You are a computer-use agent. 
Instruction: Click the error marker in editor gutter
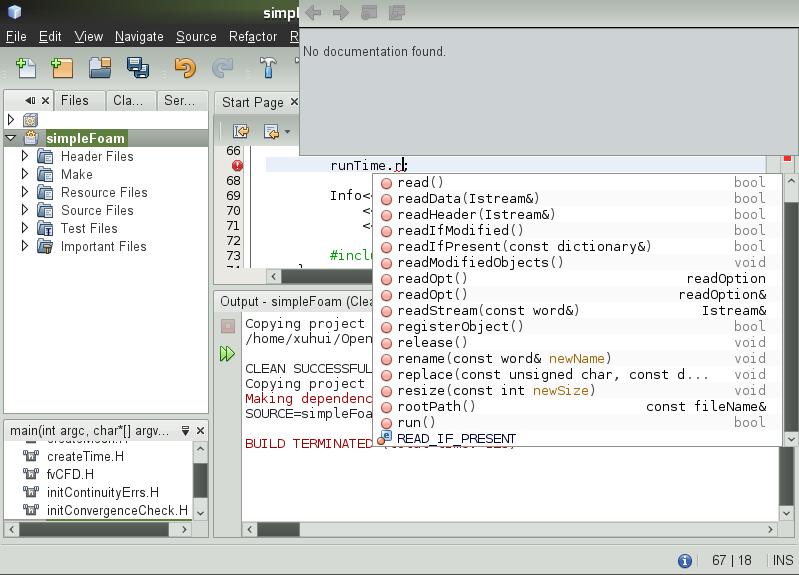point(237,166)
